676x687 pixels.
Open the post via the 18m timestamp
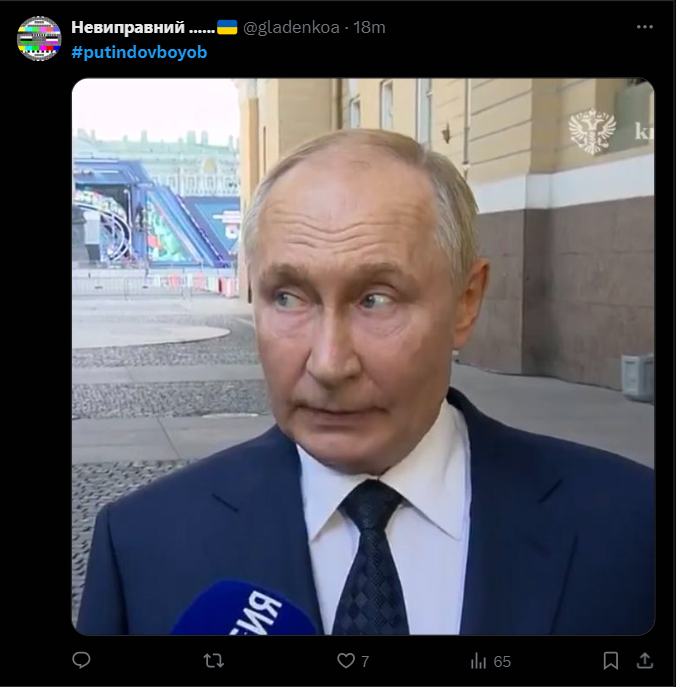369,27
